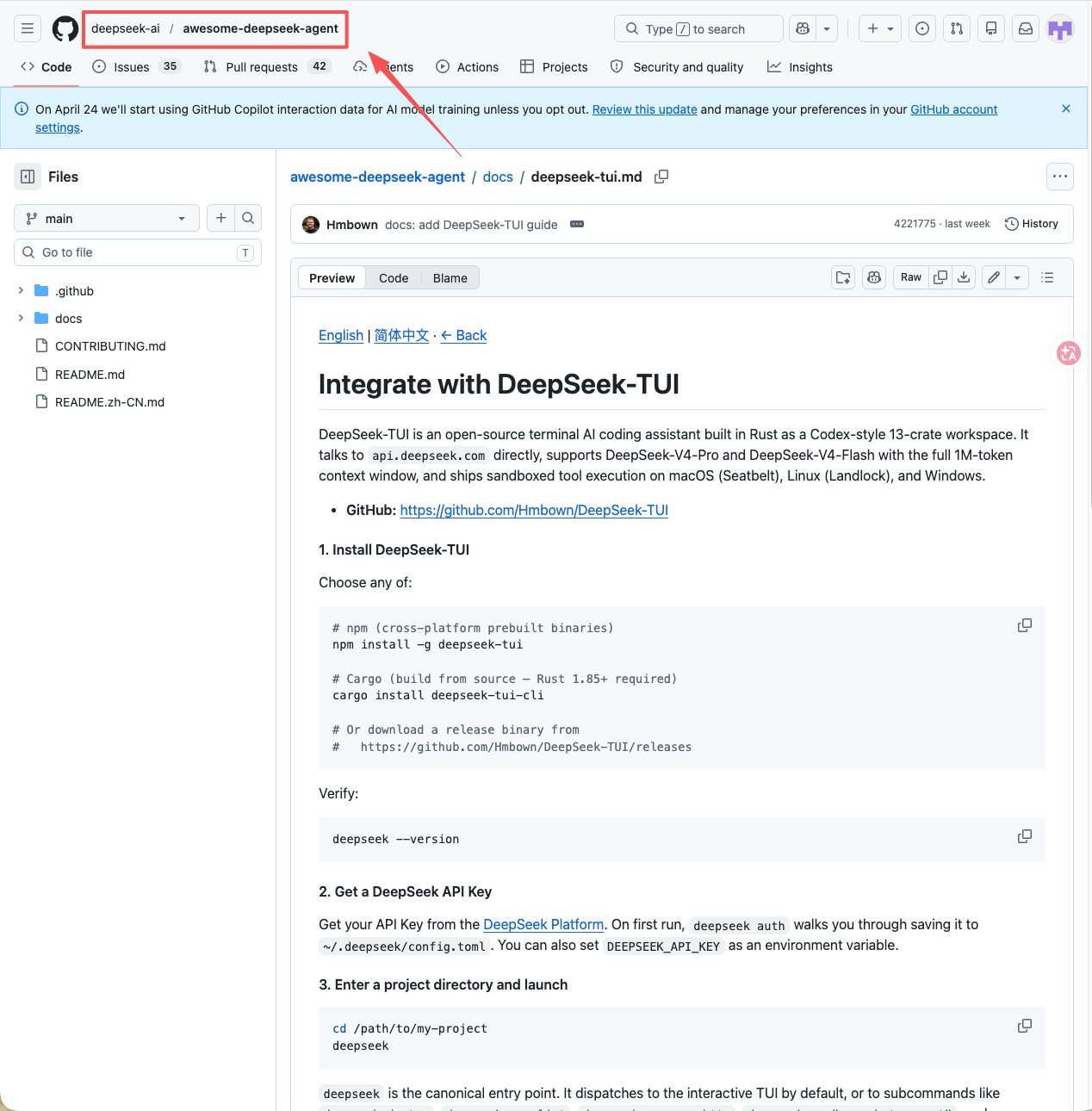Expand the docs folder chevron

21,319
